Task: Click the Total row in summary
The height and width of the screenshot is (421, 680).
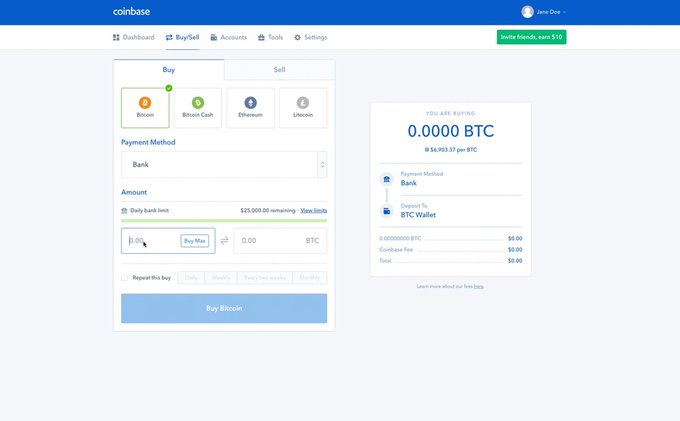Action: [x=451, y=261]
